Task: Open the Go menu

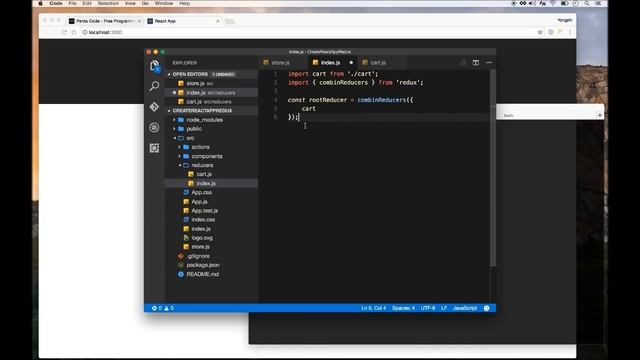Action: (145, 3)
